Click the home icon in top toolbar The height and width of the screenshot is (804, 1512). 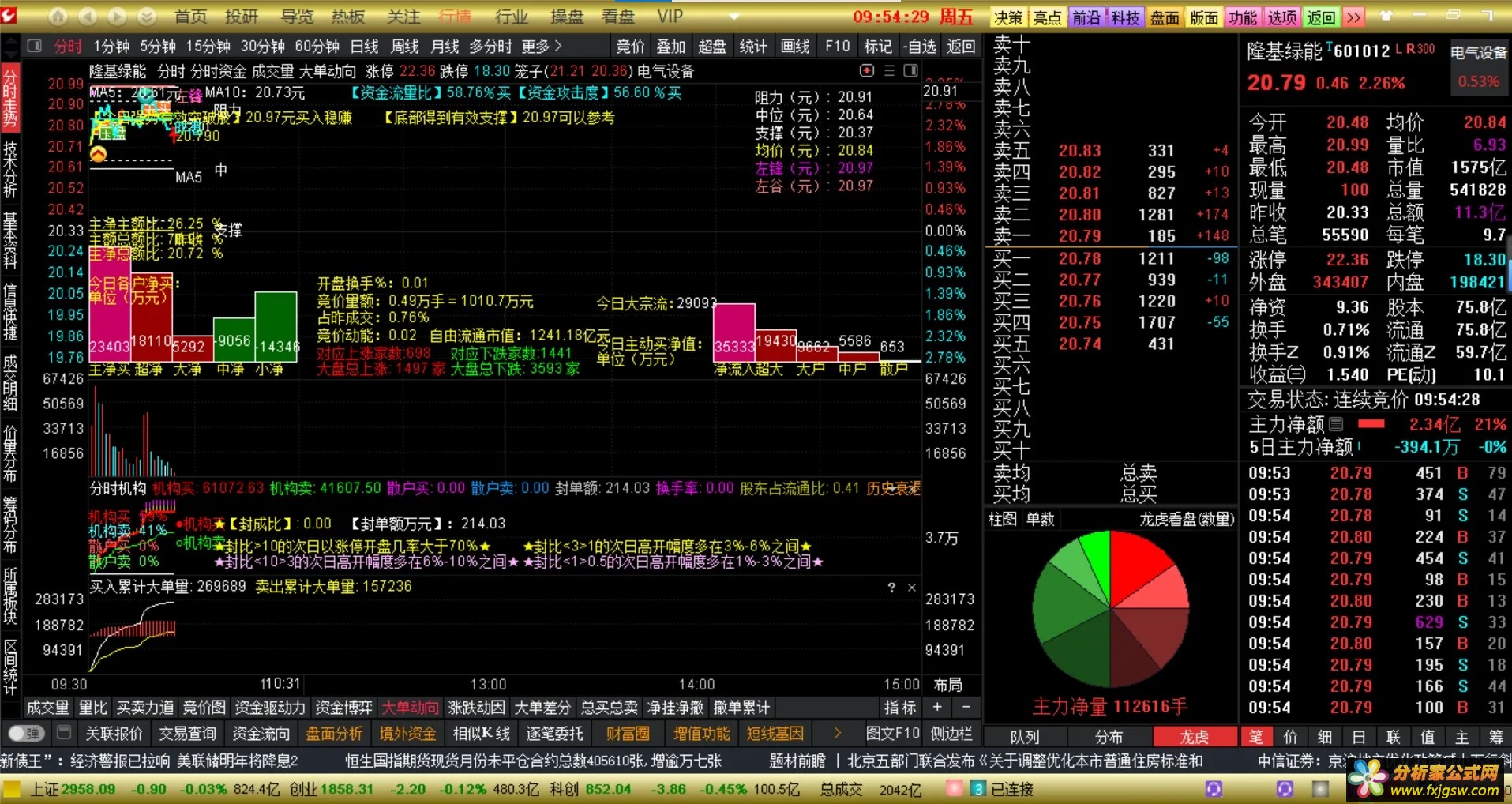58,16
